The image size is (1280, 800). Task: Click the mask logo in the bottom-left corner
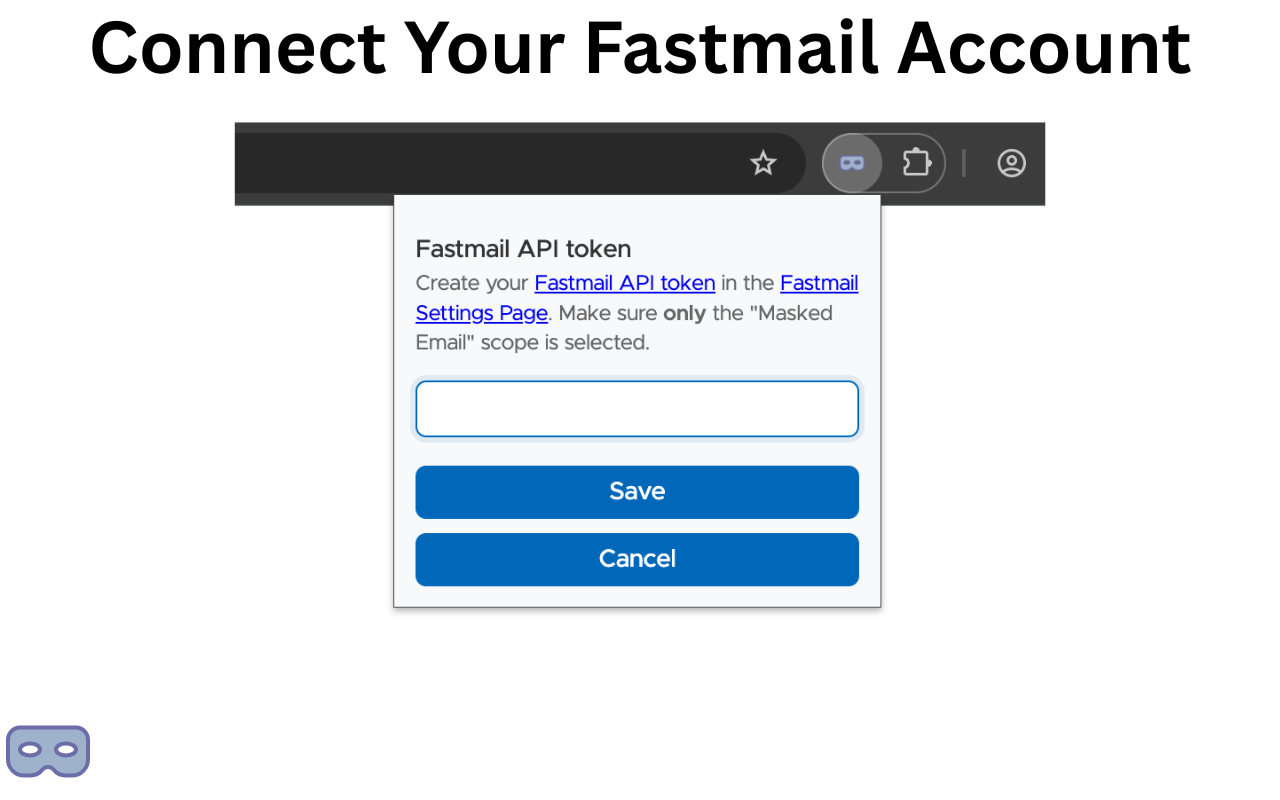pos(48,750)
